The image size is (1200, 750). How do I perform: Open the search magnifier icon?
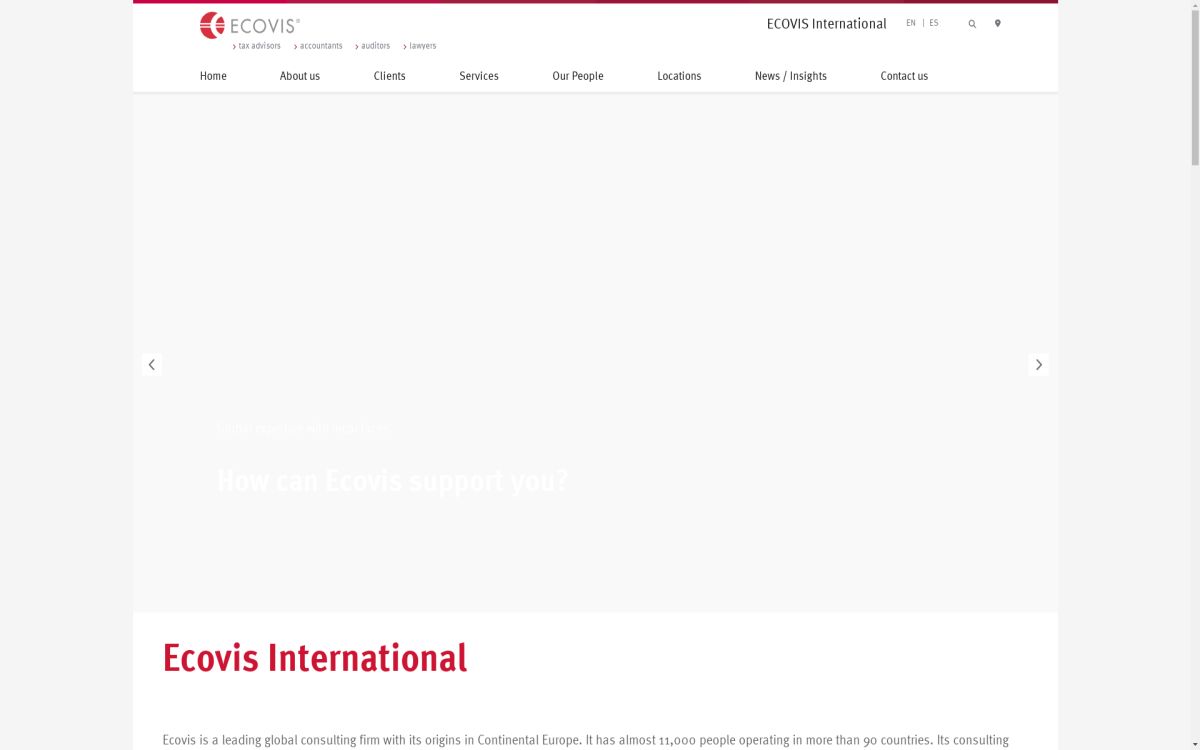click(972, 24)
